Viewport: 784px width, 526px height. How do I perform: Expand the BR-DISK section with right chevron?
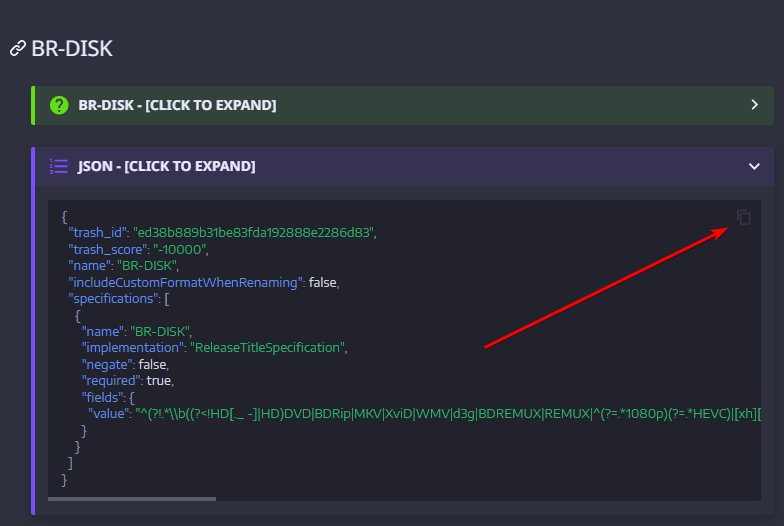point(755,105)
